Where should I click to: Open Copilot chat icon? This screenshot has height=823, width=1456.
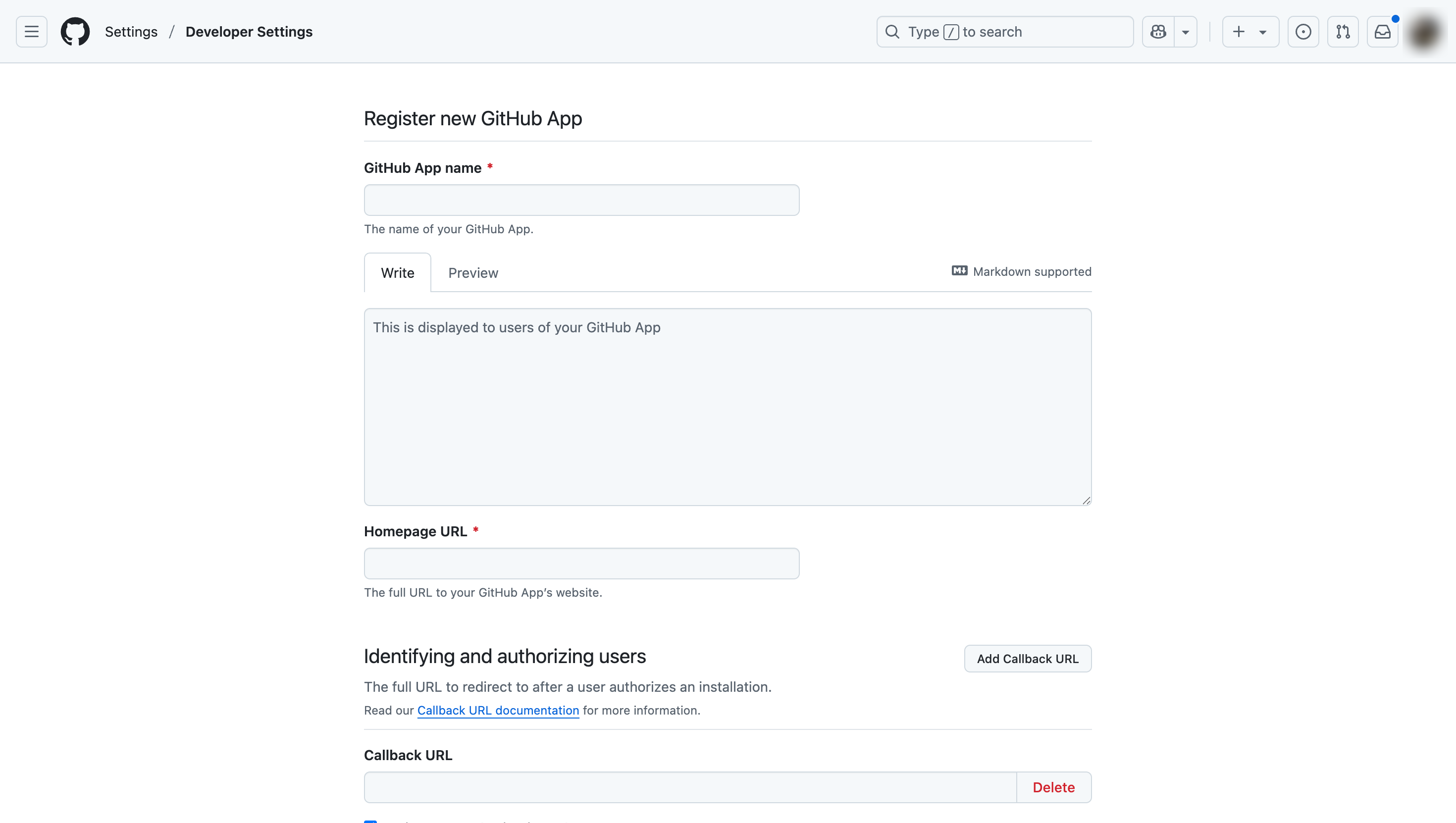[x=1158, y=32]
